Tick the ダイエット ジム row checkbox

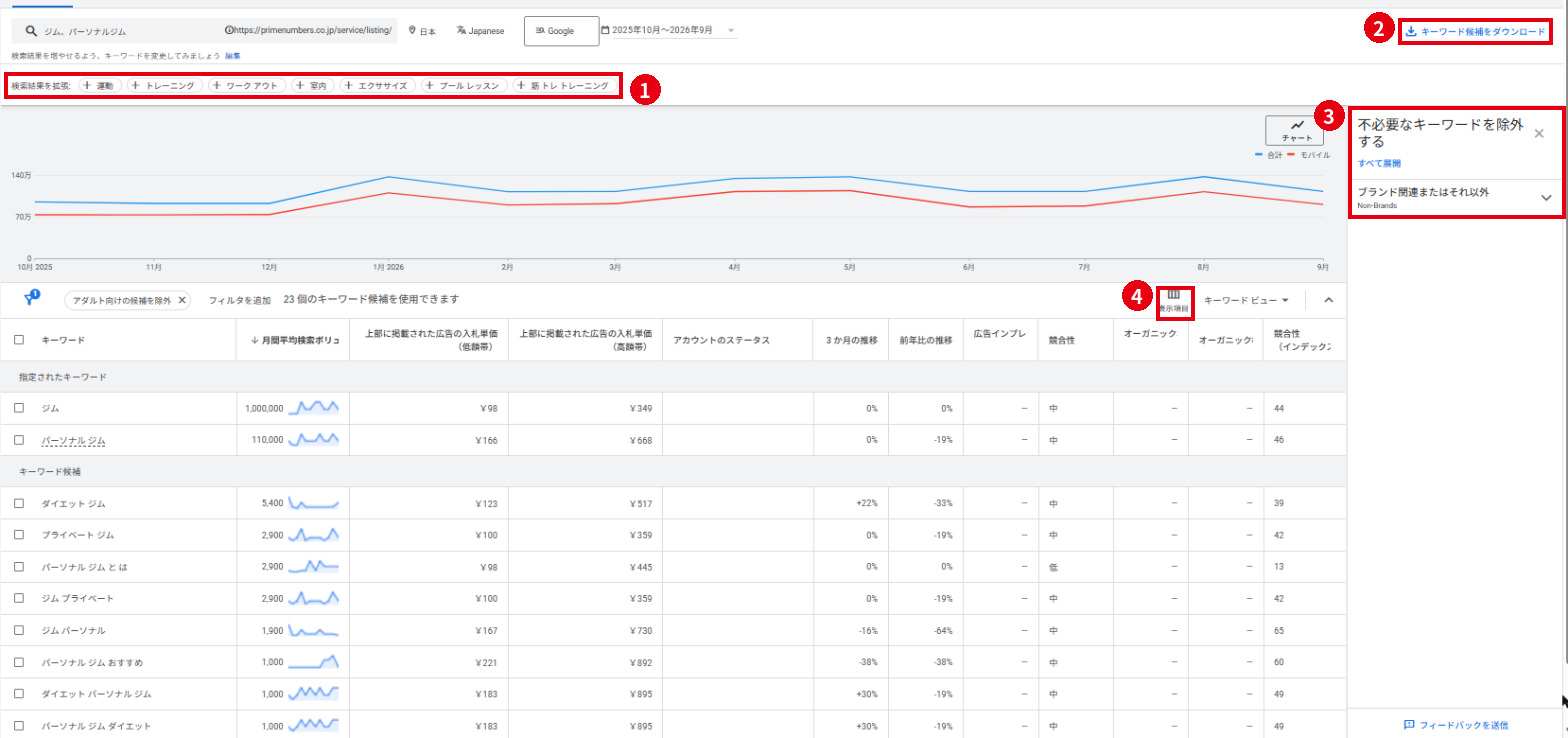coord(19,503)
